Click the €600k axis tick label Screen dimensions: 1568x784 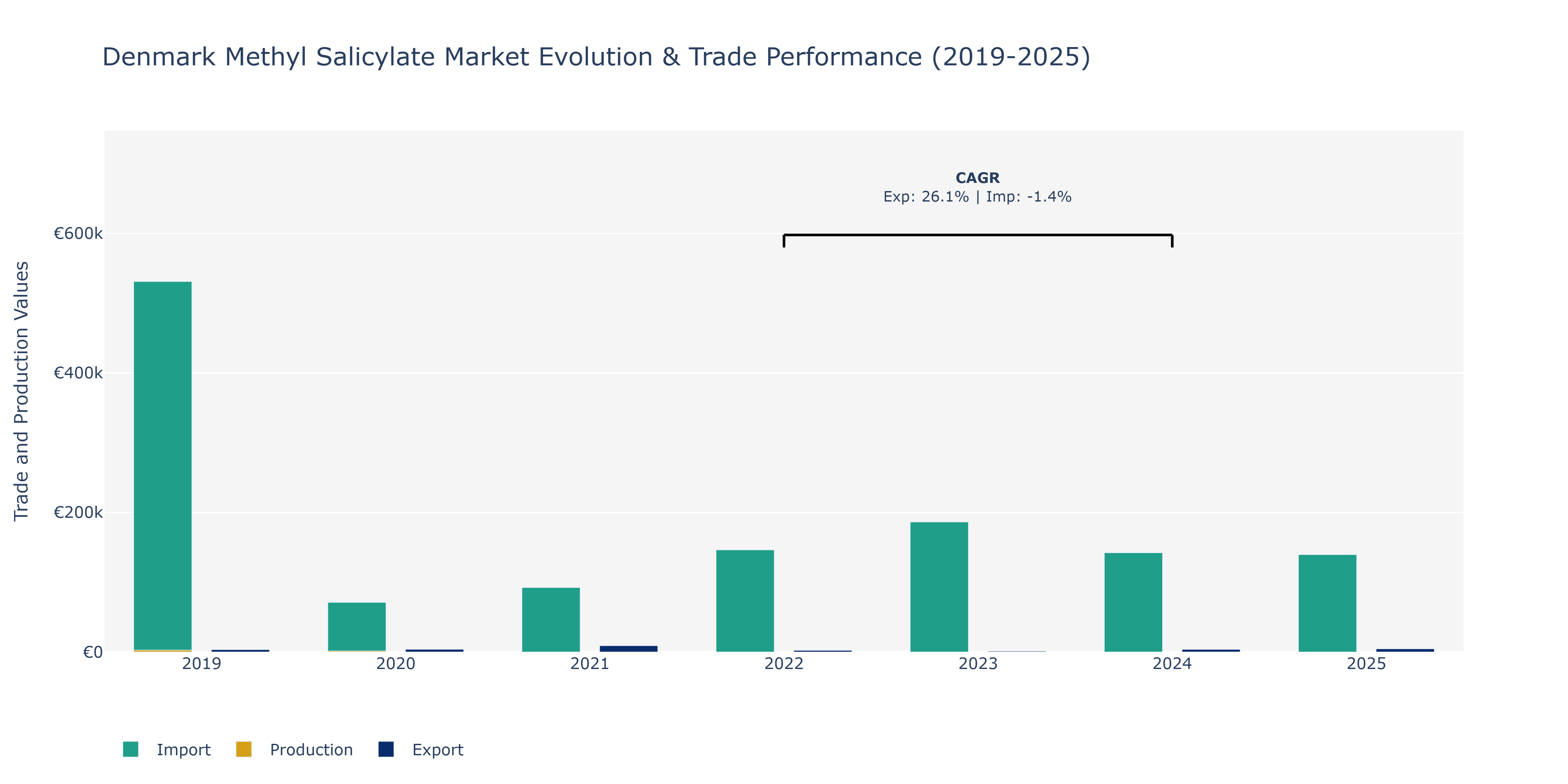click(x=78, y=233)
